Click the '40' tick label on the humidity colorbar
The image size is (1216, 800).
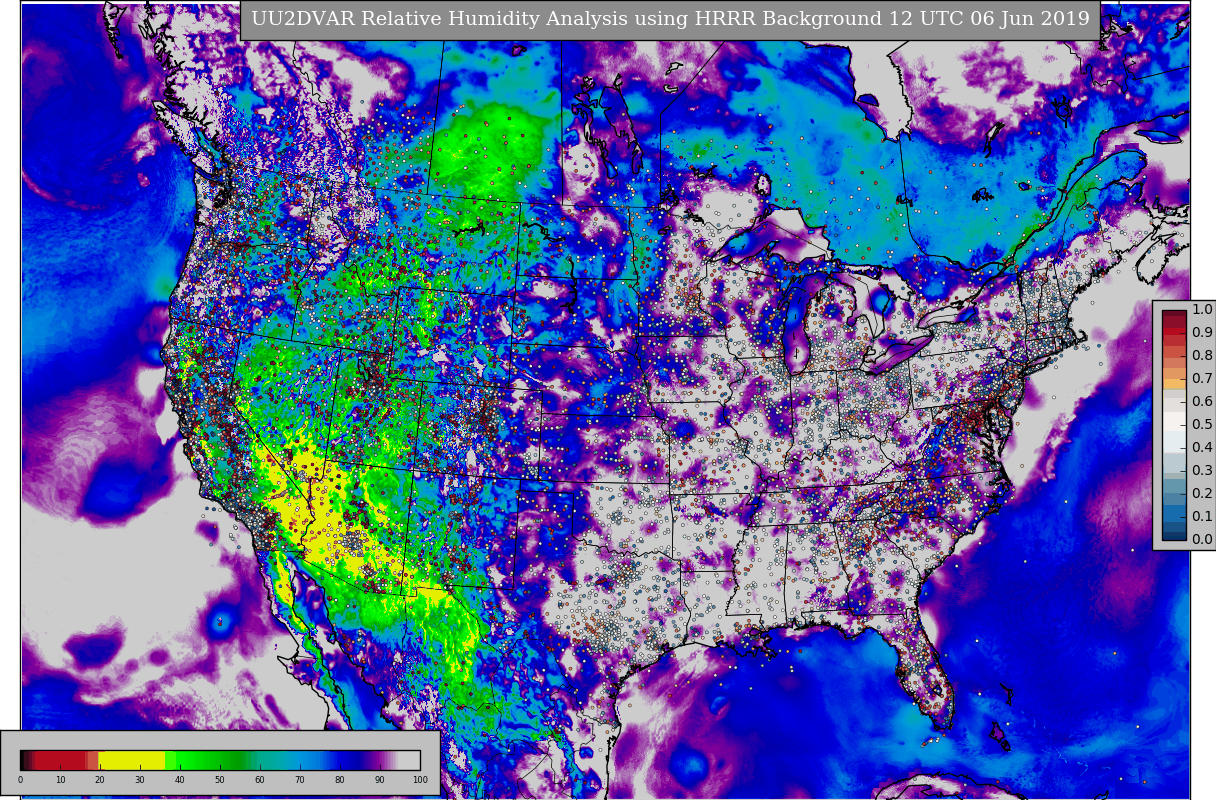pos(180,779)
